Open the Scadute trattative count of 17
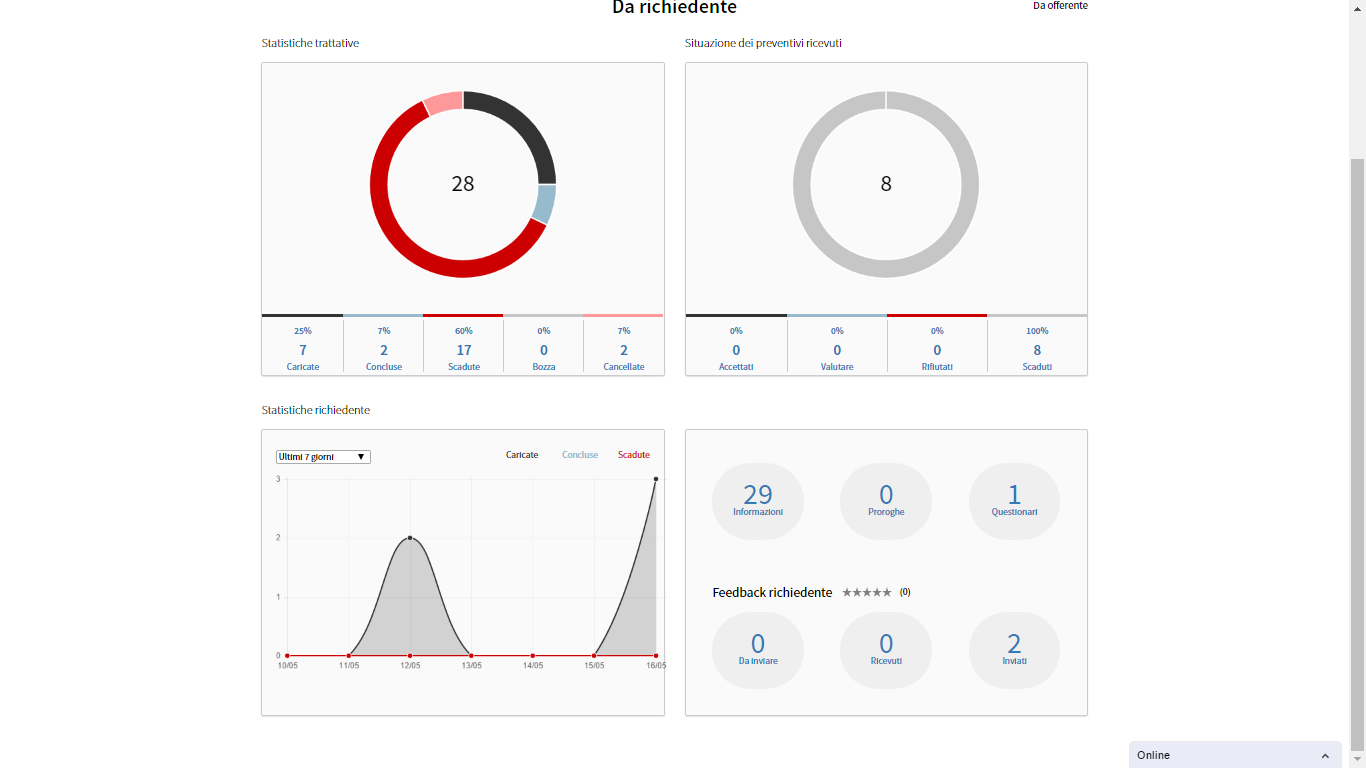The width and height of the screenshot is (1366, 768). 464,350
